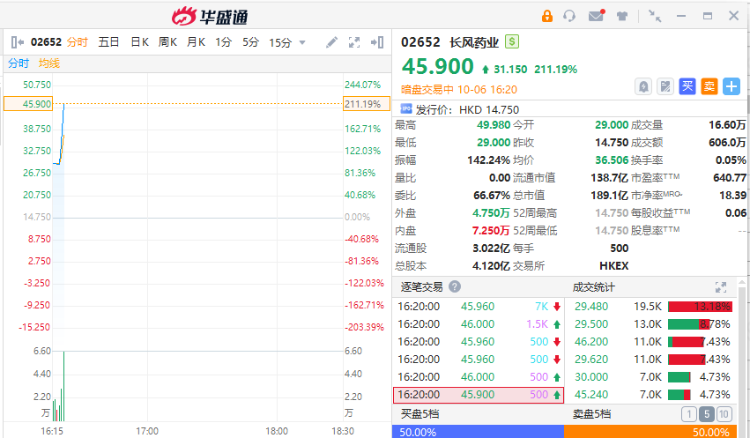Click the shirt skin theme icon

point(622,16)
